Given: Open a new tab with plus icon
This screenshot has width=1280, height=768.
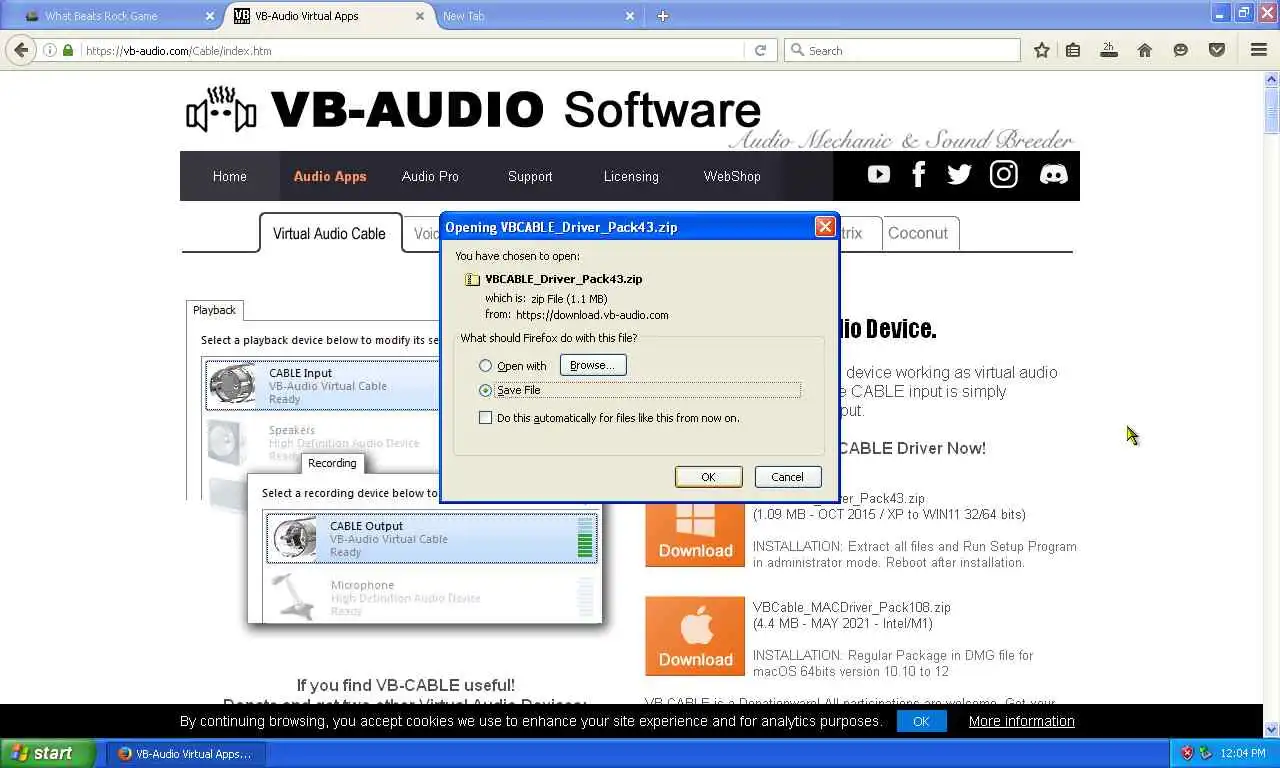Looking at the screenshot, I should coord(662,15).
